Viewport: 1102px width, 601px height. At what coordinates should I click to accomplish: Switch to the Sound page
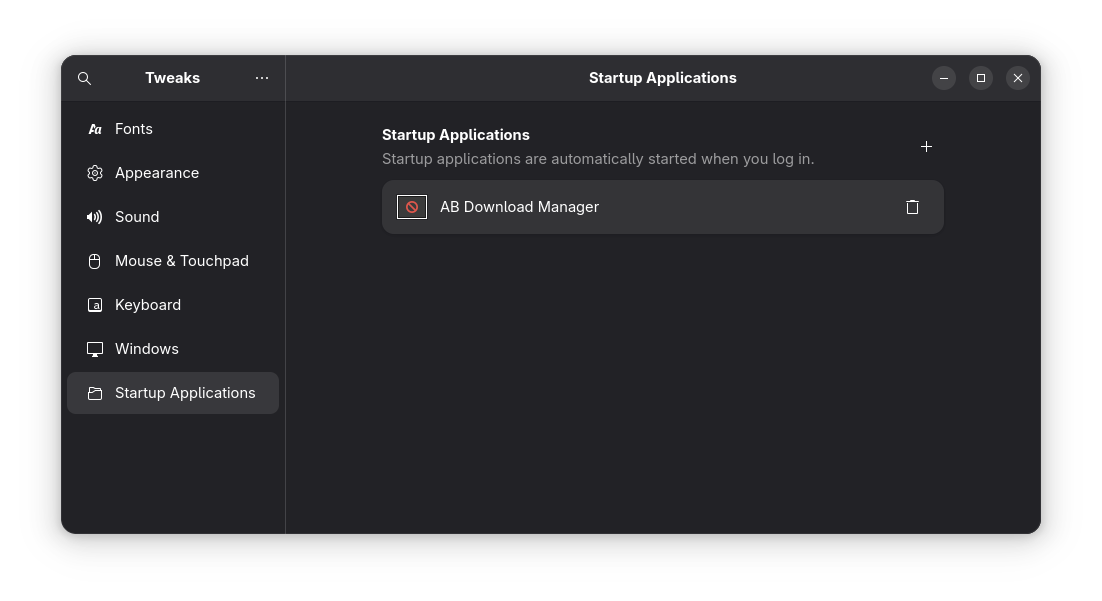[173, 217]
